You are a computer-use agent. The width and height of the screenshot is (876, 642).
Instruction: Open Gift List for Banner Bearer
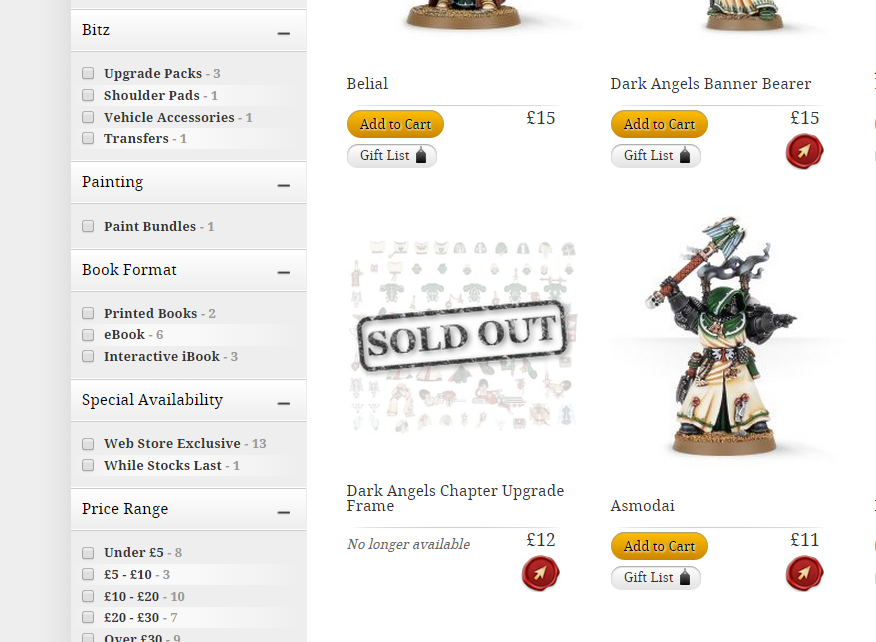(x=655, y=155)
